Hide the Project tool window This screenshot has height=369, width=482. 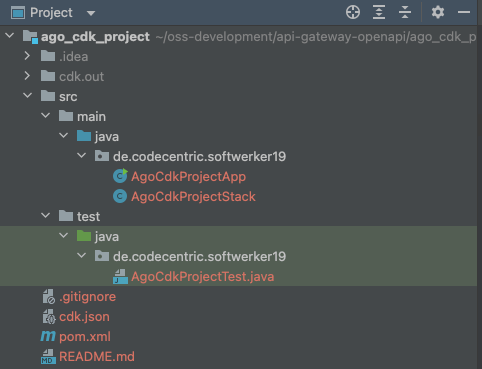point(464,12)
